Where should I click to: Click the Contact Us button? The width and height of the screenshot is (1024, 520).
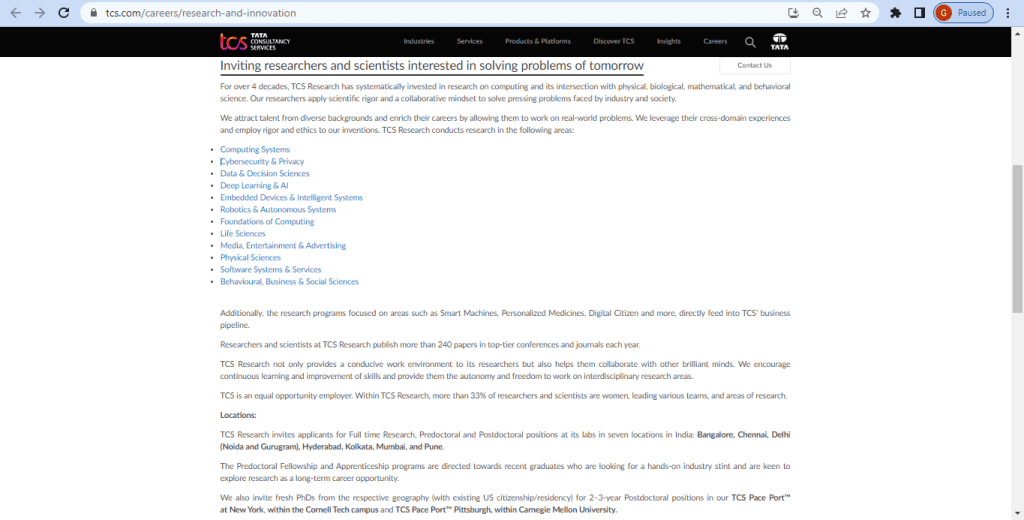click(754, 65)
